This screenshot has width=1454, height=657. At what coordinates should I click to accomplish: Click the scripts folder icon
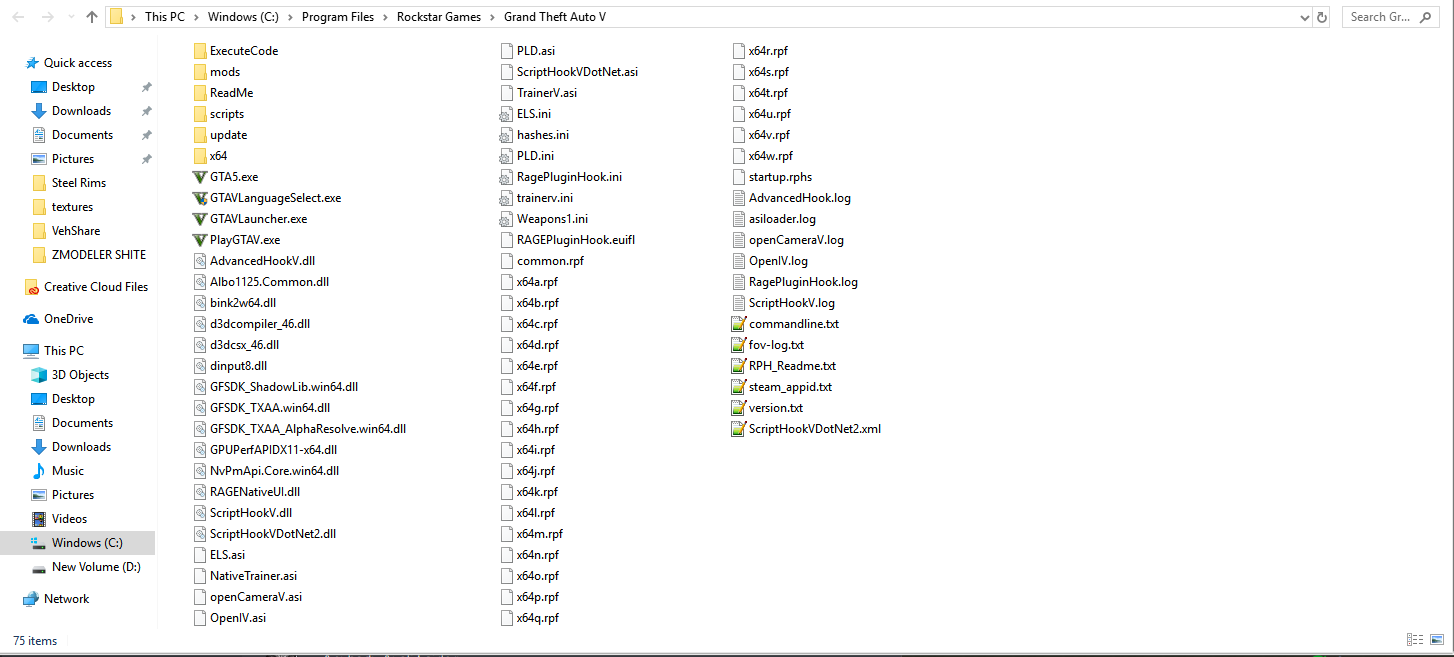[200, 114]
